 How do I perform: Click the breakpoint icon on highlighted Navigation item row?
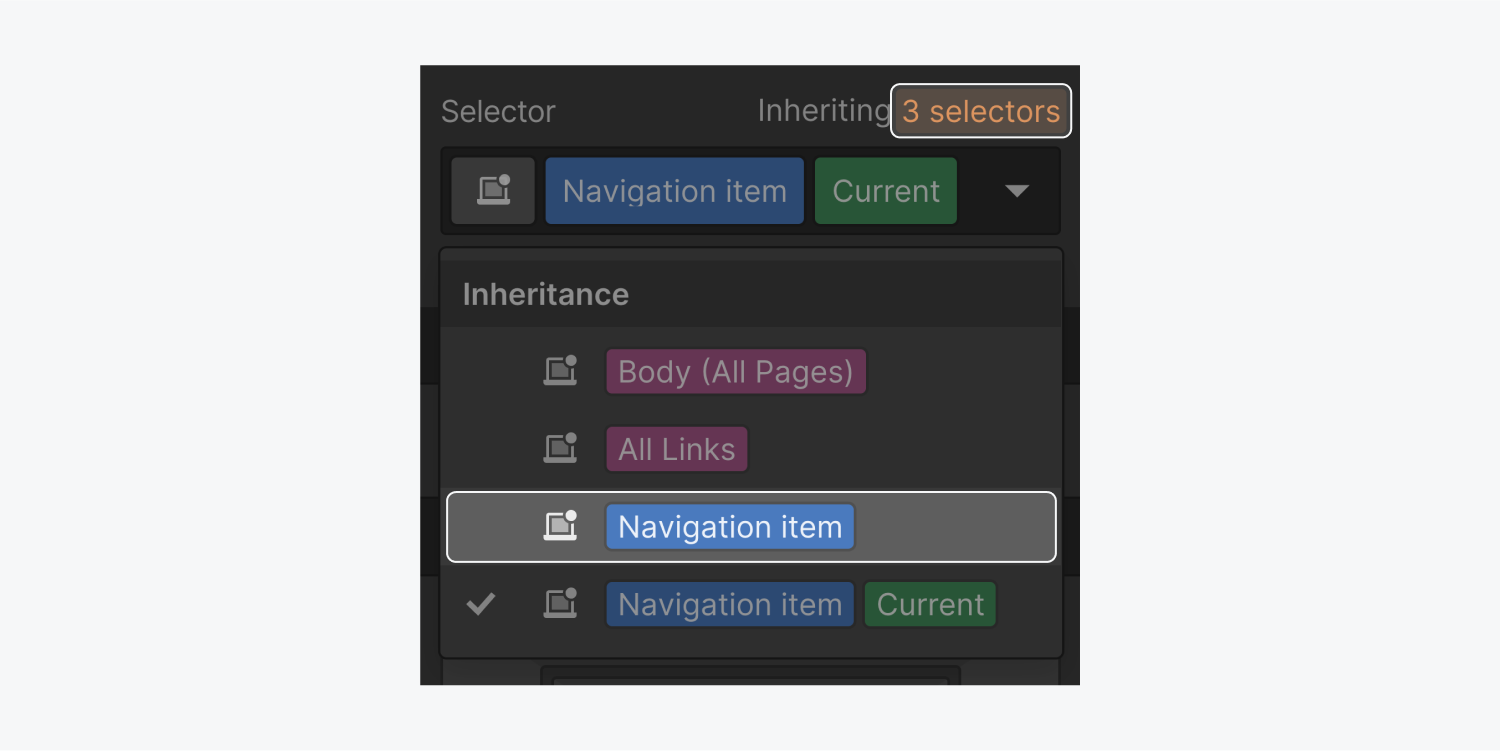(561, 526)
